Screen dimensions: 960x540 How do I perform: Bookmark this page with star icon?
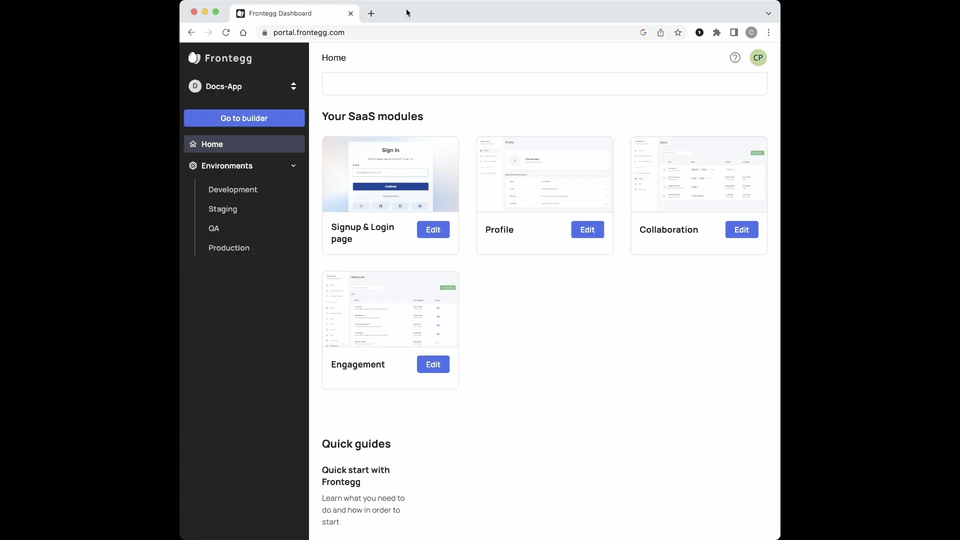678,32
